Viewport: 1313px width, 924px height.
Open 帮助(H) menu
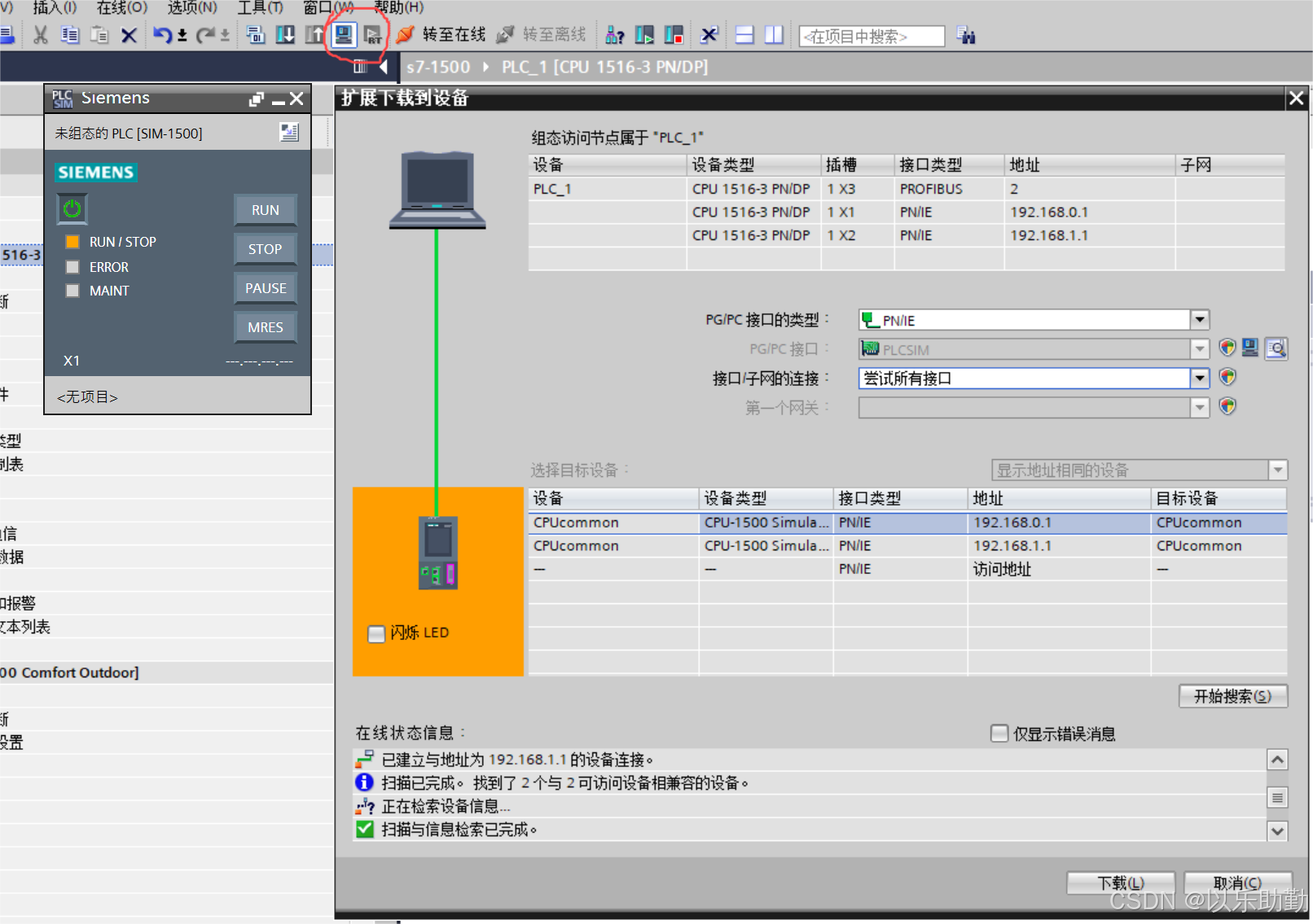point(398,7)
